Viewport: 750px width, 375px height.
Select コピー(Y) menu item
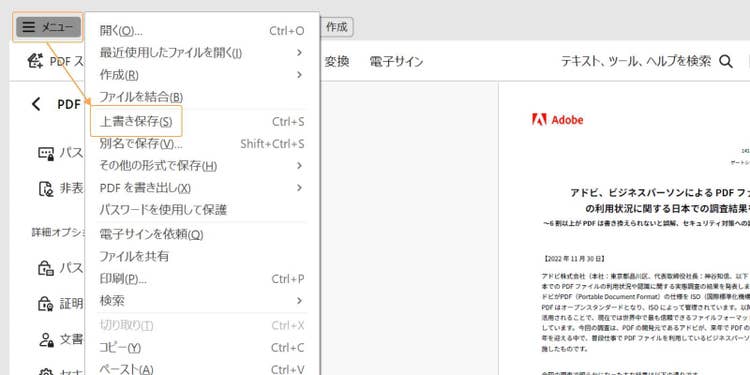click(201, 347)
